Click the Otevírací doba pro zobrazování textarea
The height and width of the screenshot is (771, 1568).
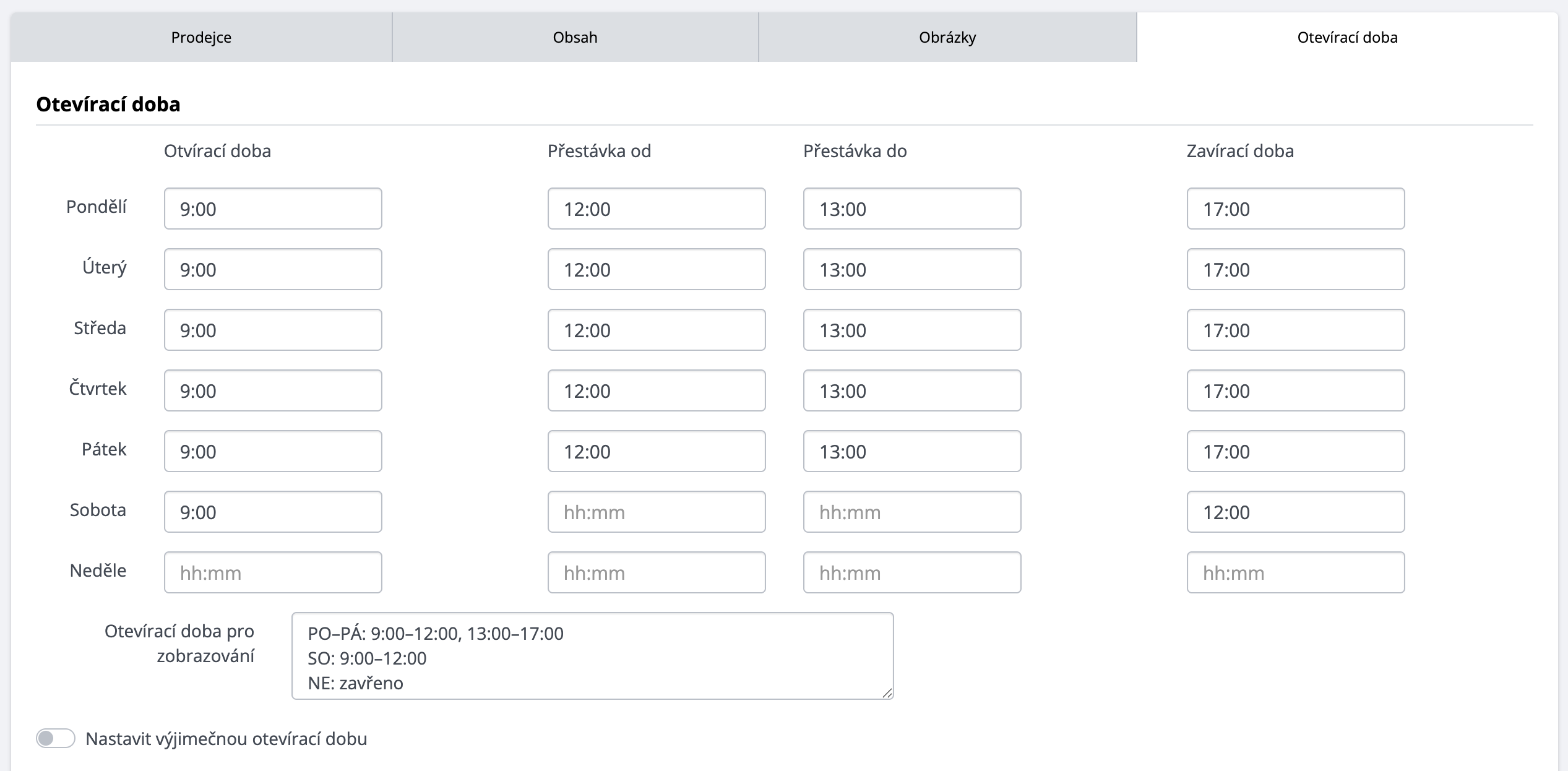pyautogui.click(x=593, y=656)
